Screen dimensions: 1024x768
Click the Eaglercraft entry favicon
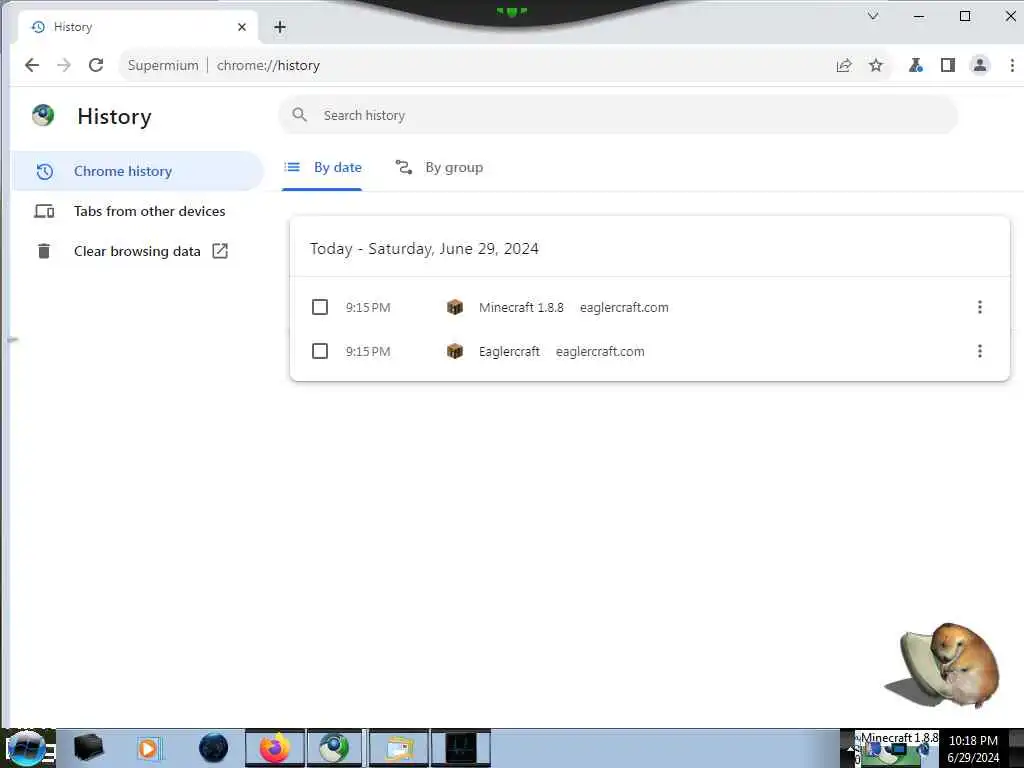click(455, 351)
